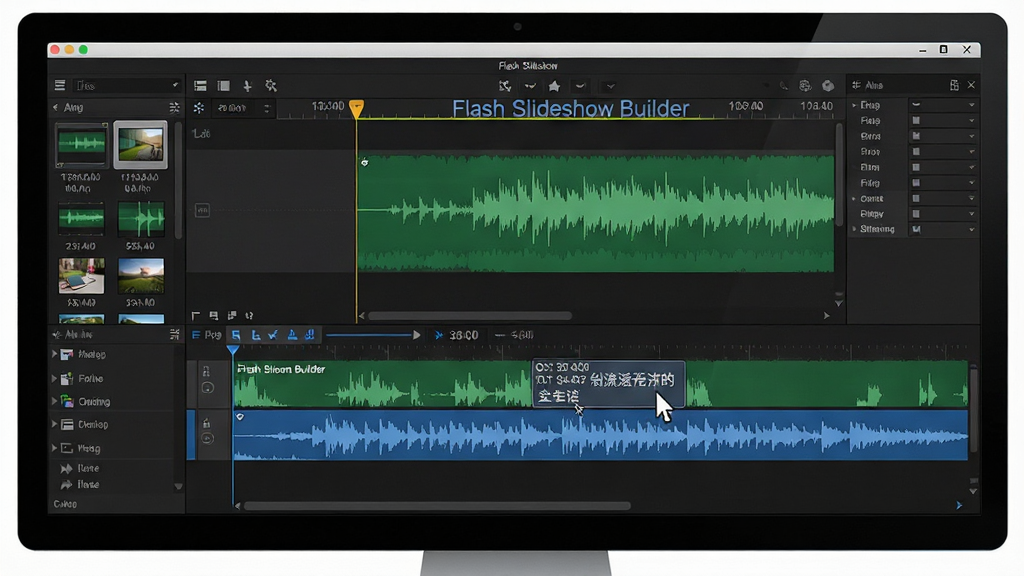Open the chevron dropdown left of the star icon
The image size is (1024, 576).
[x=530, y=86]
